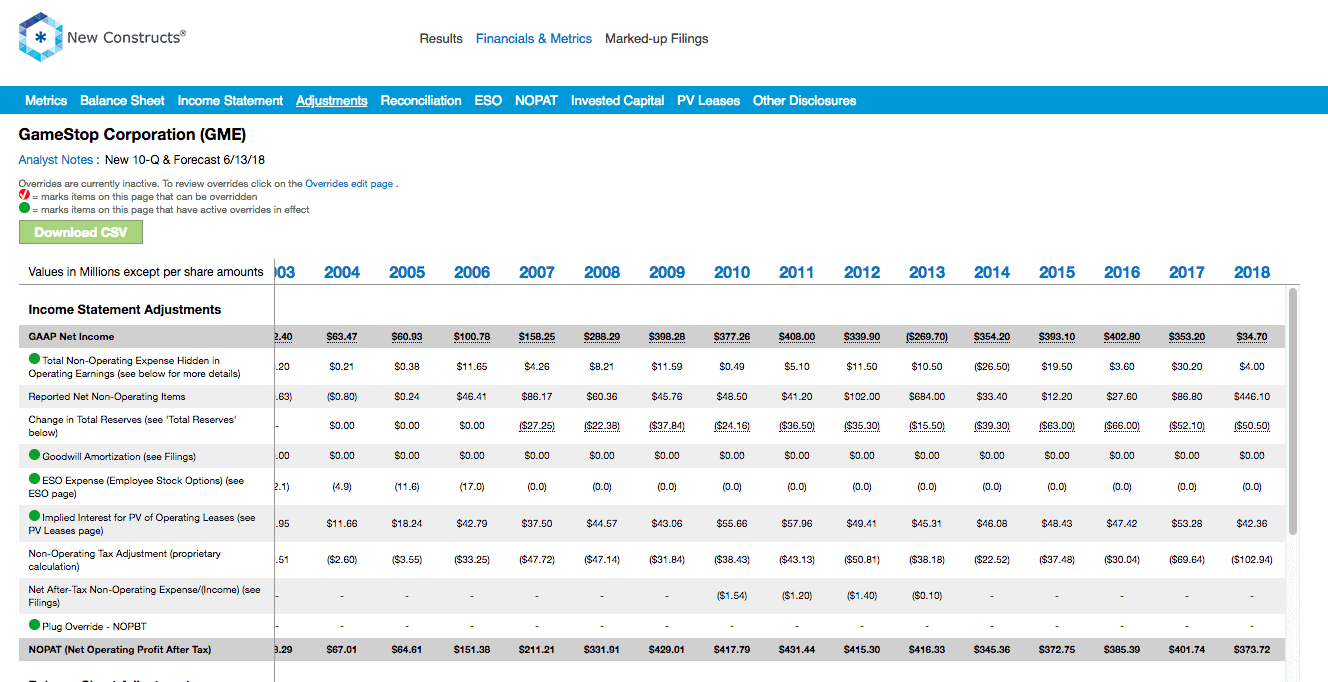Image resolution: width=1328 pixels, height=682 pixels.
Task: Select the 2006 year column header
Action: coord(472,272)
